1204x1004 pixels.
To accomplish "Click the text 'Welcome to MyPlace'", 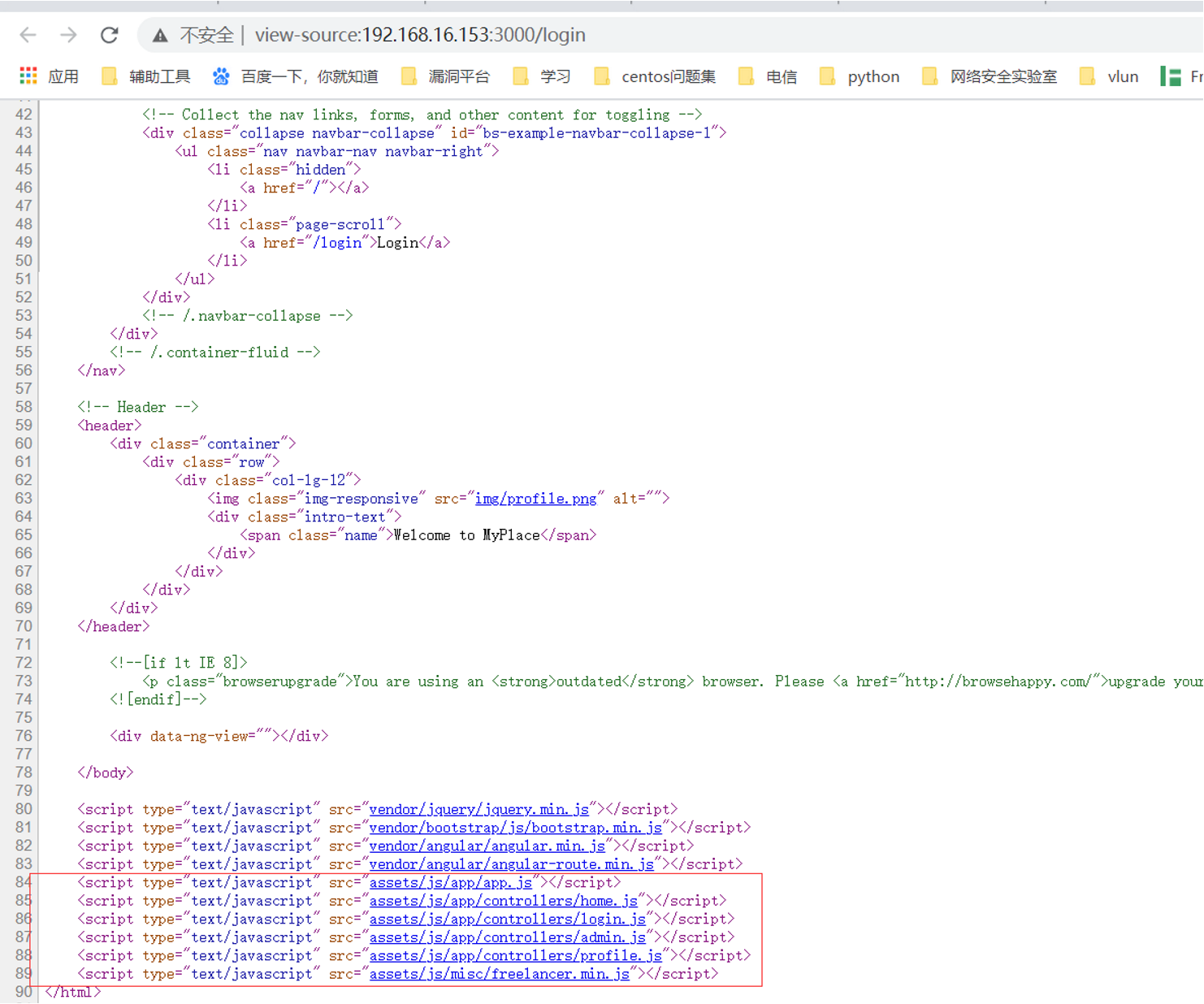I will click(466, 535).
